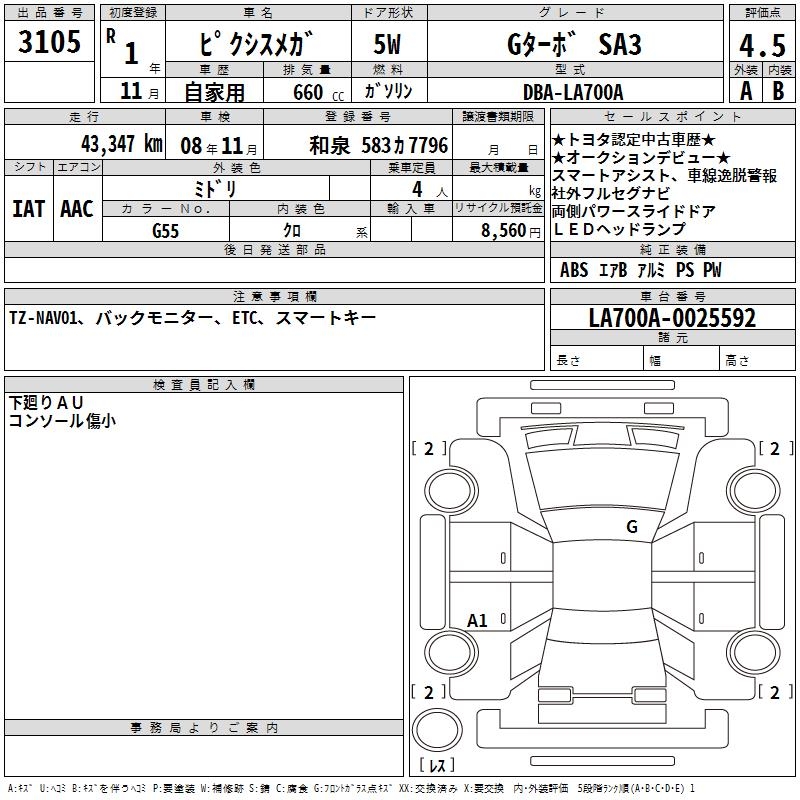800x800 pixels.
Task: Click the legend entry U:ヘコミ
Action: (x=53, y=788)
